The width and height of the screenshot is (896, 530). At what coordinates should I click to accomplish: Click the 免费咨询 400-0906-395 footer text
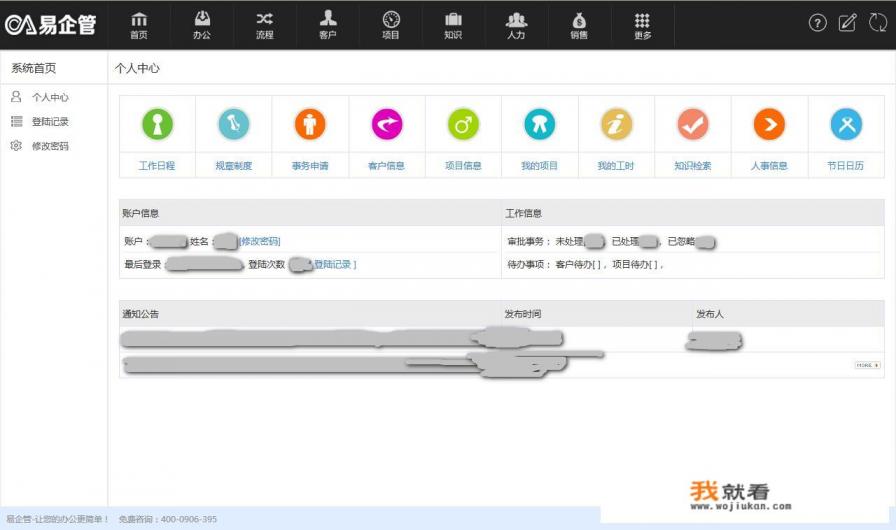[x=168, y=519]
